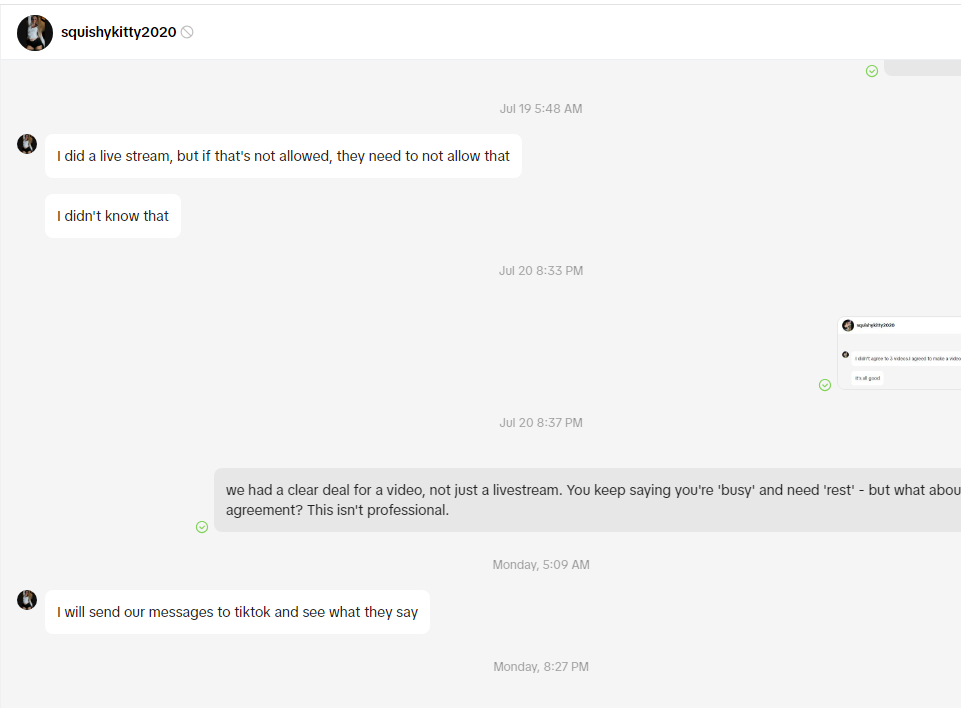Select the 'I didn't know that' message

pos(113,216)
